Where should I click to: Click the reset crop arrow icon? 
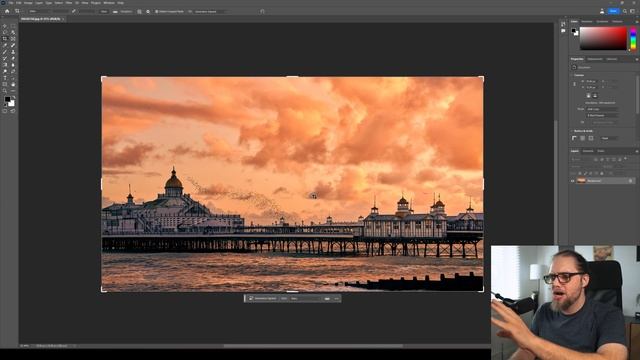coord(262,11)
